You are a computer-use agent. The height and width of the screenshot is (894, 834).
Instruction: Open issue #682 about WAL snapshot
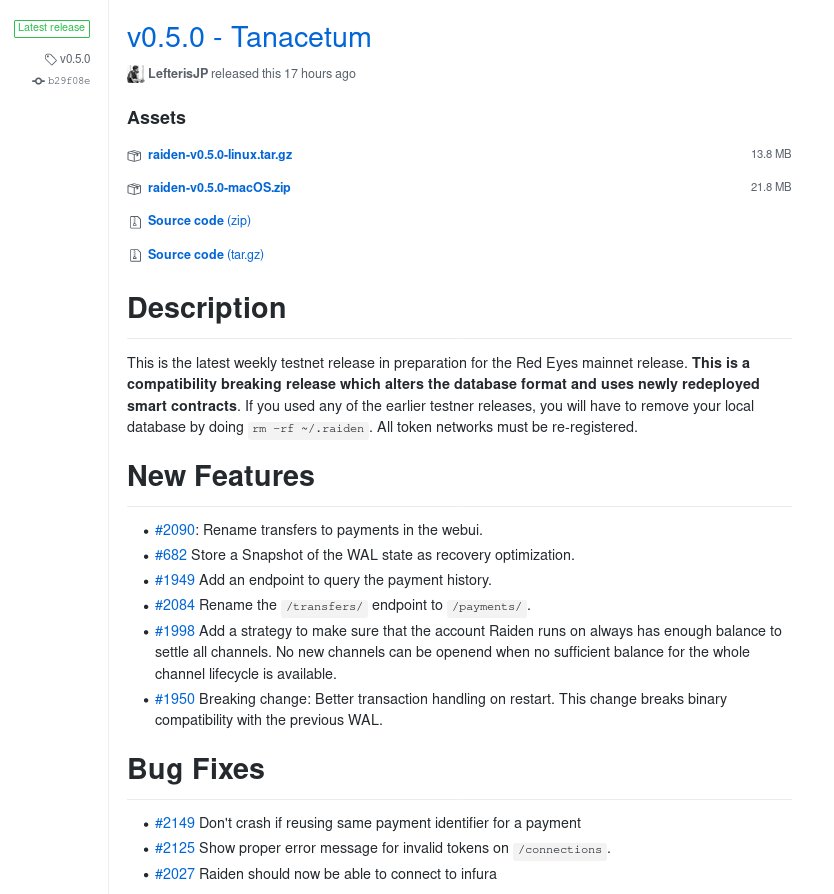[170, 555]
